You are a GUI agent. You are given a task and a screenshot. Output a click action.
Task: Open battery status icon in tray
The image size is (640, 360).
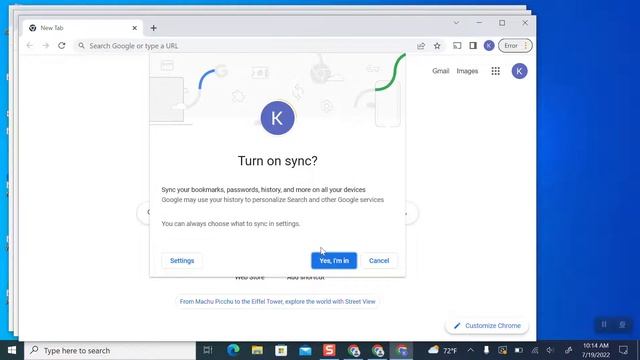519,350
